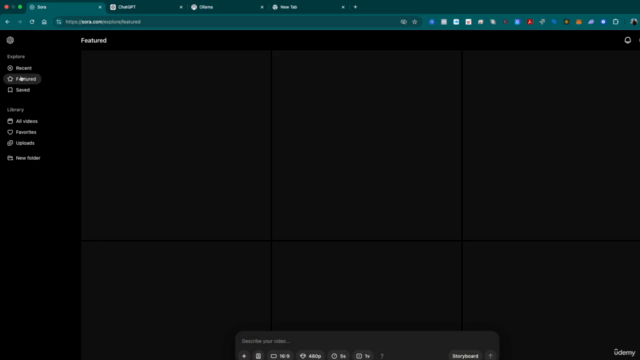
Task: Open the 5s duration dropdown
Action: pos(339,356)
